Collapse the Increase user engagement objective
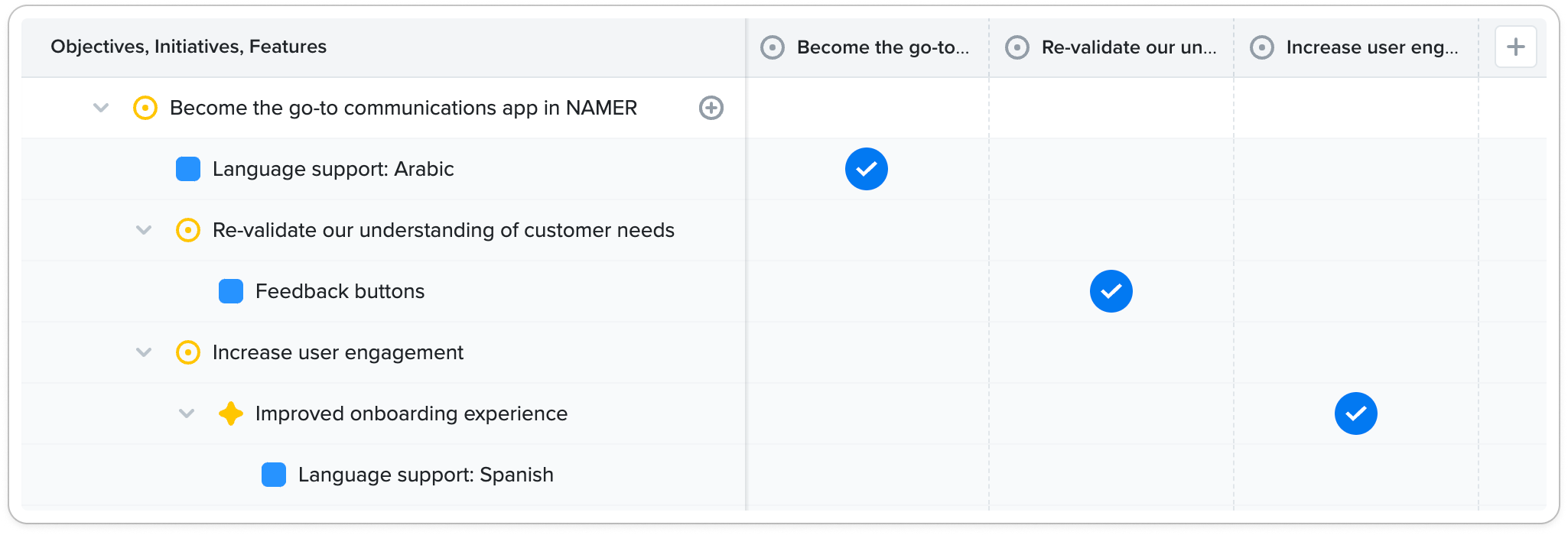The image size is (1568, 535). (144, 352)
